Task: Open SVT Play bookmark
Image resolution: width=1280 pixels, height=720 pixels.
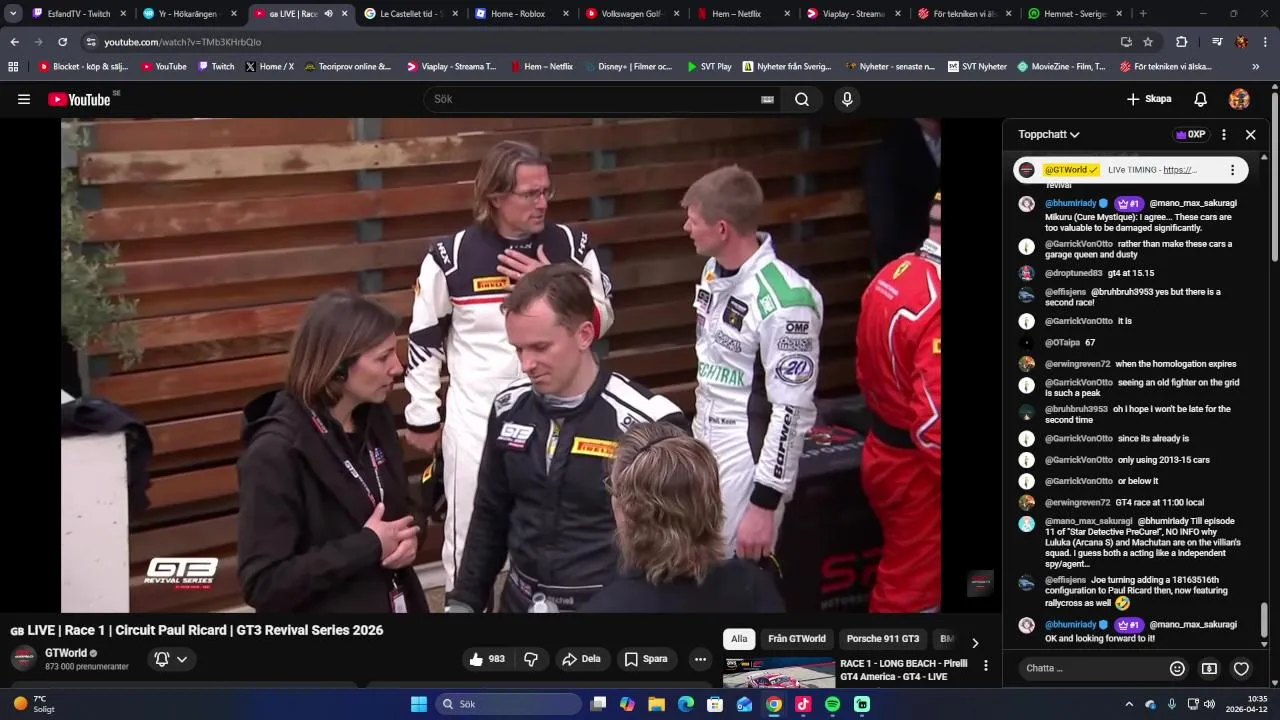Action: [709, 67]
